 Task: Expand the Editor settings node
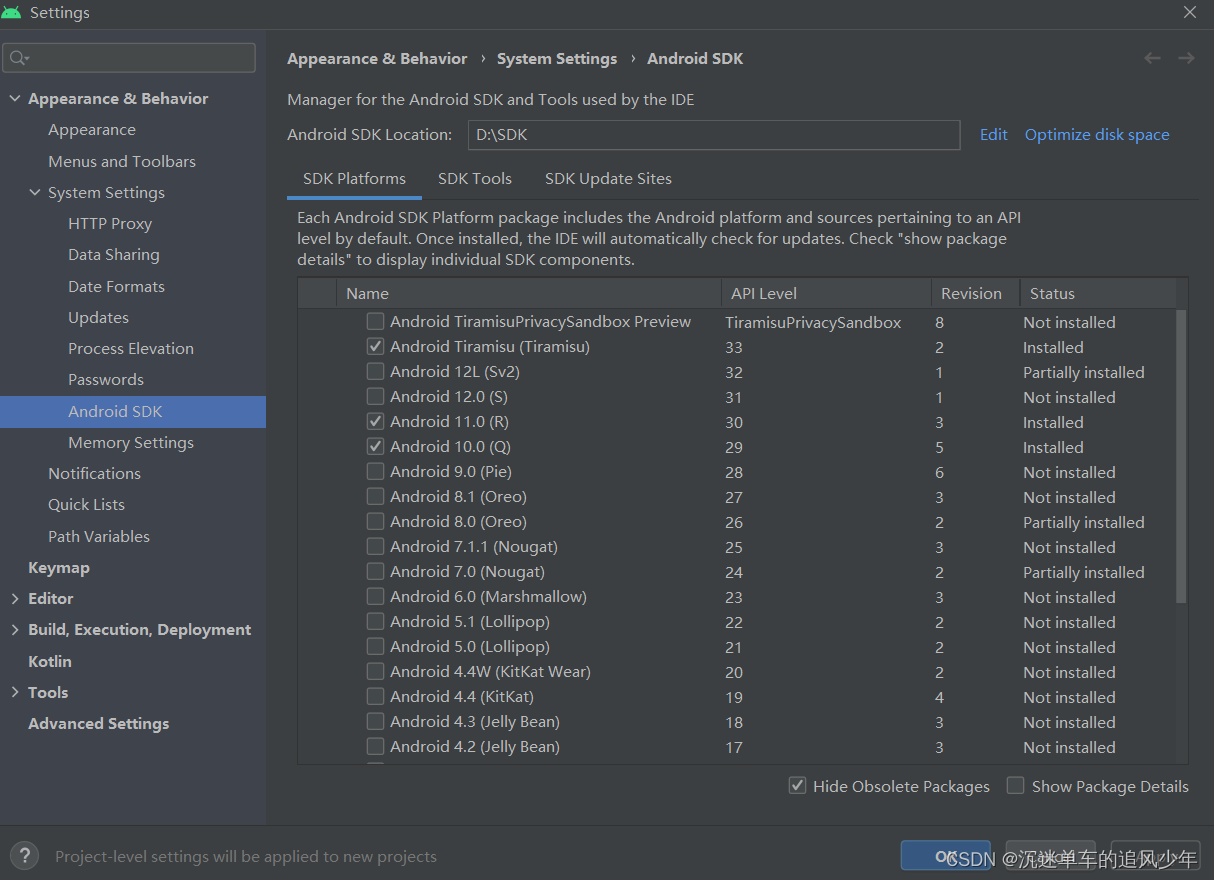tap(15, 598)
